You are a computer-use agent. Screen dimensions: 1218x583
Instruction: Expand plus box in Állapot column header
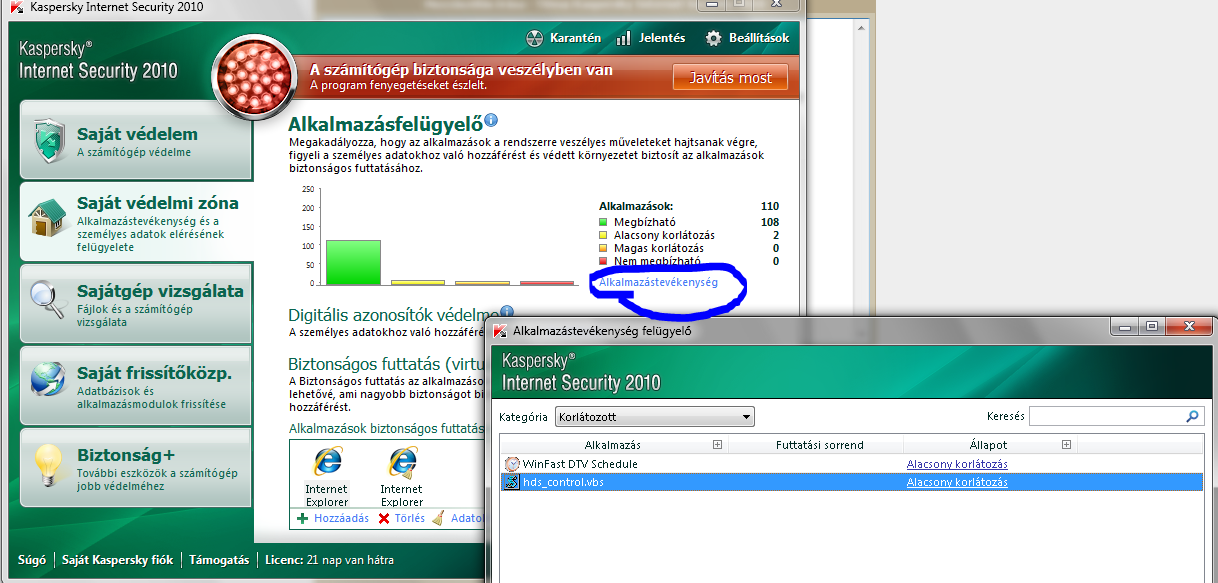point(1067,445)
